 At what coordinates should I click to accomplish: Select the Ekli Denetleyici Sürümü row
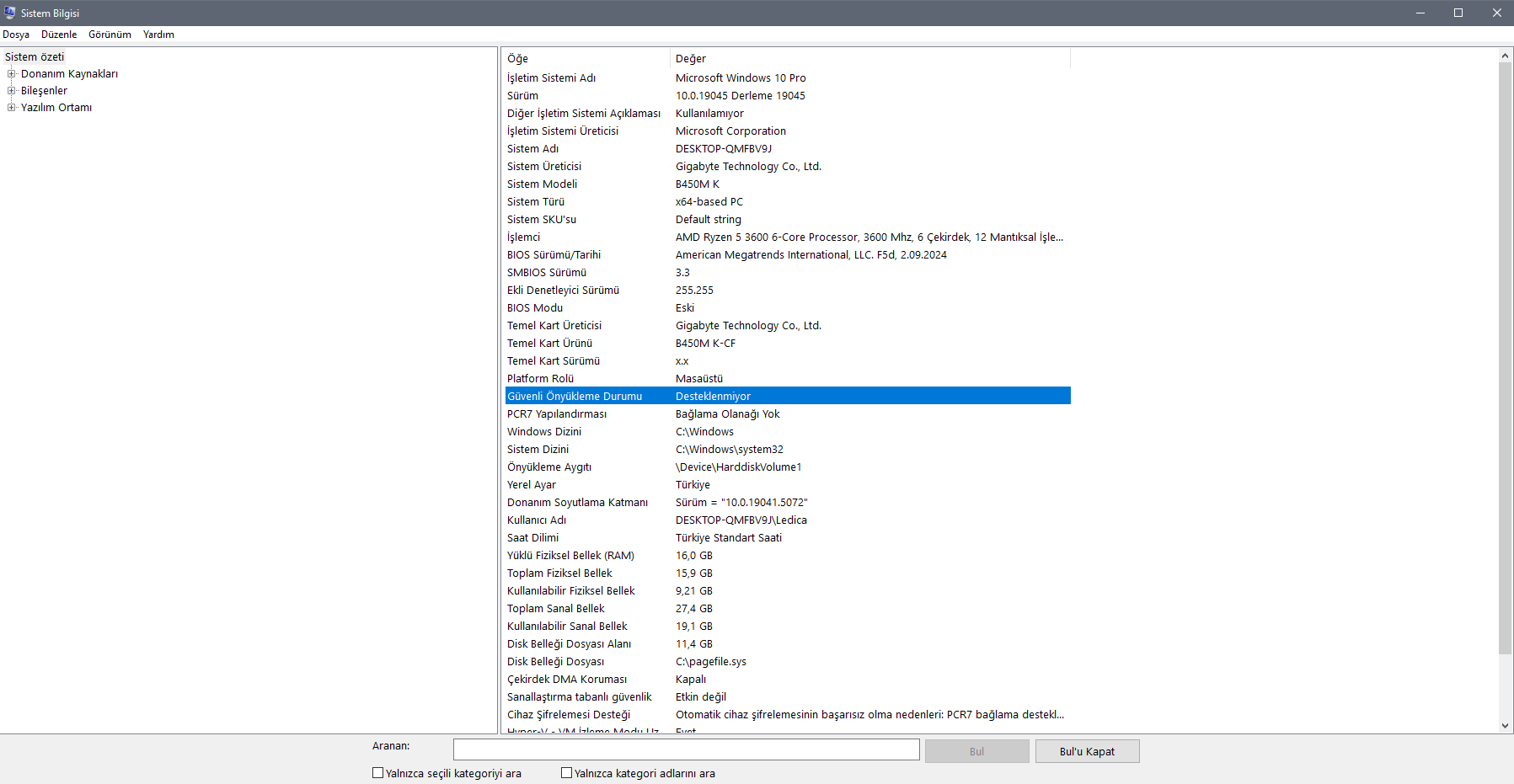point(788,291)
